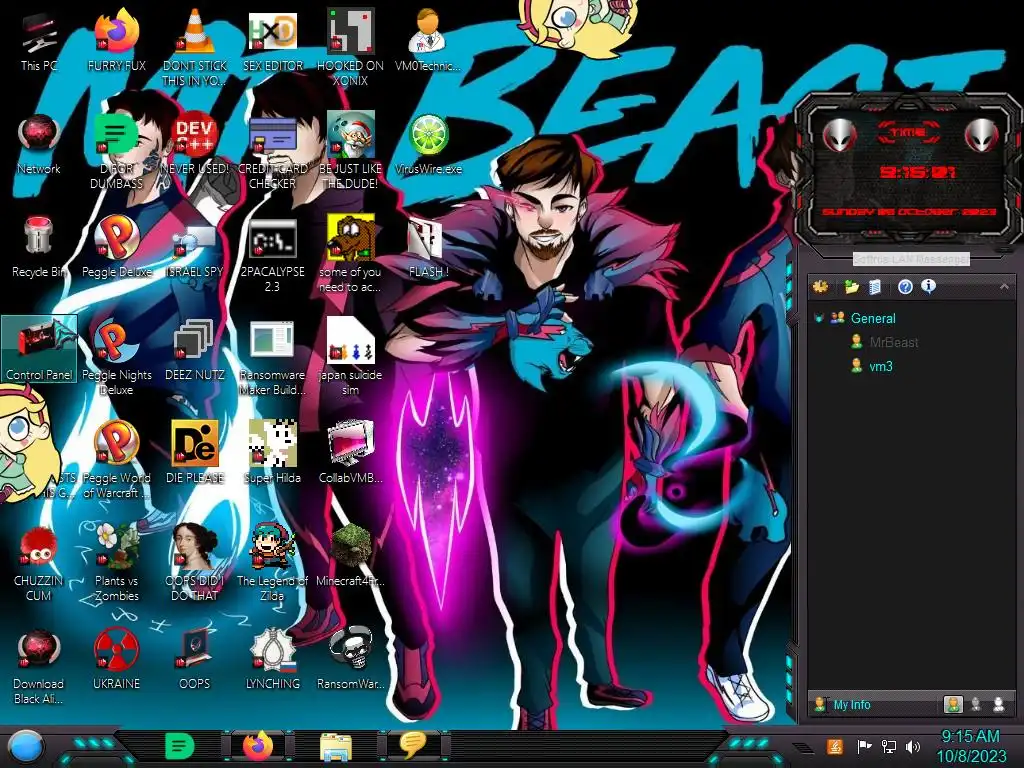Switch to Firefox in taskbar
1024x768 pixels.
(x=258, y=746)
